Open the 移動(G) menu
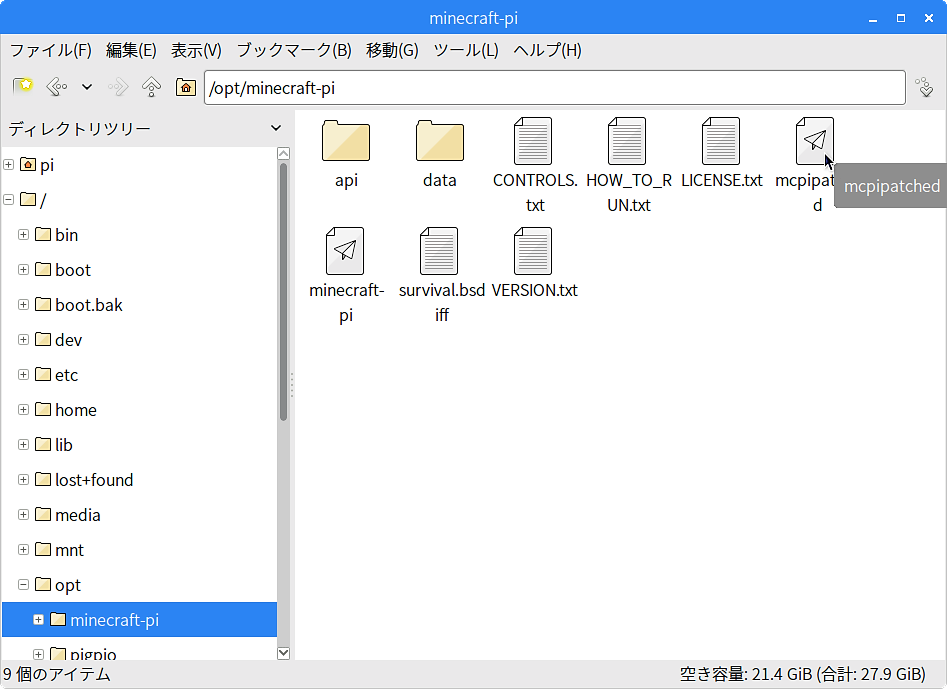The width and height of the screenshot is (947, 689). [392, 50]
